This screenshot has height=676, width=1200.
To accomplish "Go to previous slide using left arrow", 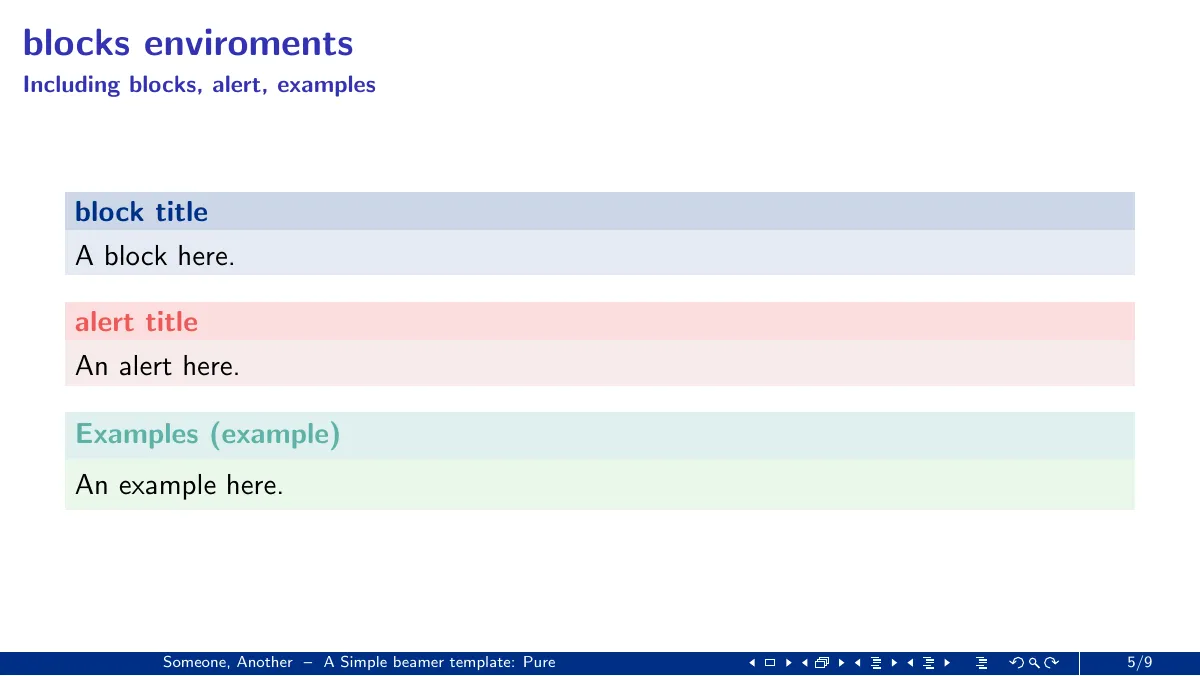I will coord(752,663).
